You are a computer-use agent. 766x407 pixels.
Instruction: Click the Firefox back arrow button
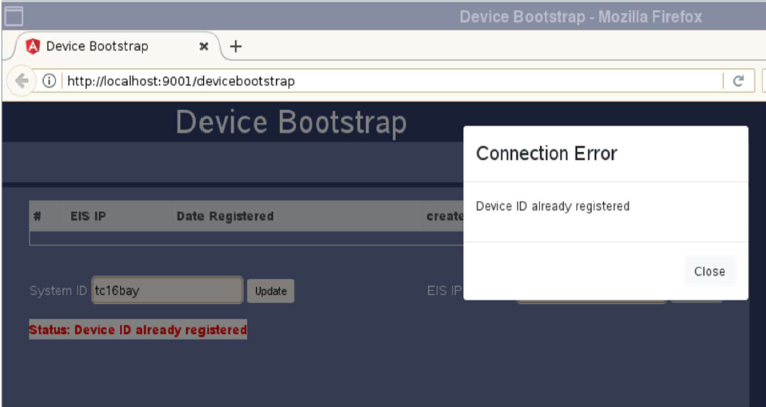click(22, 81)
